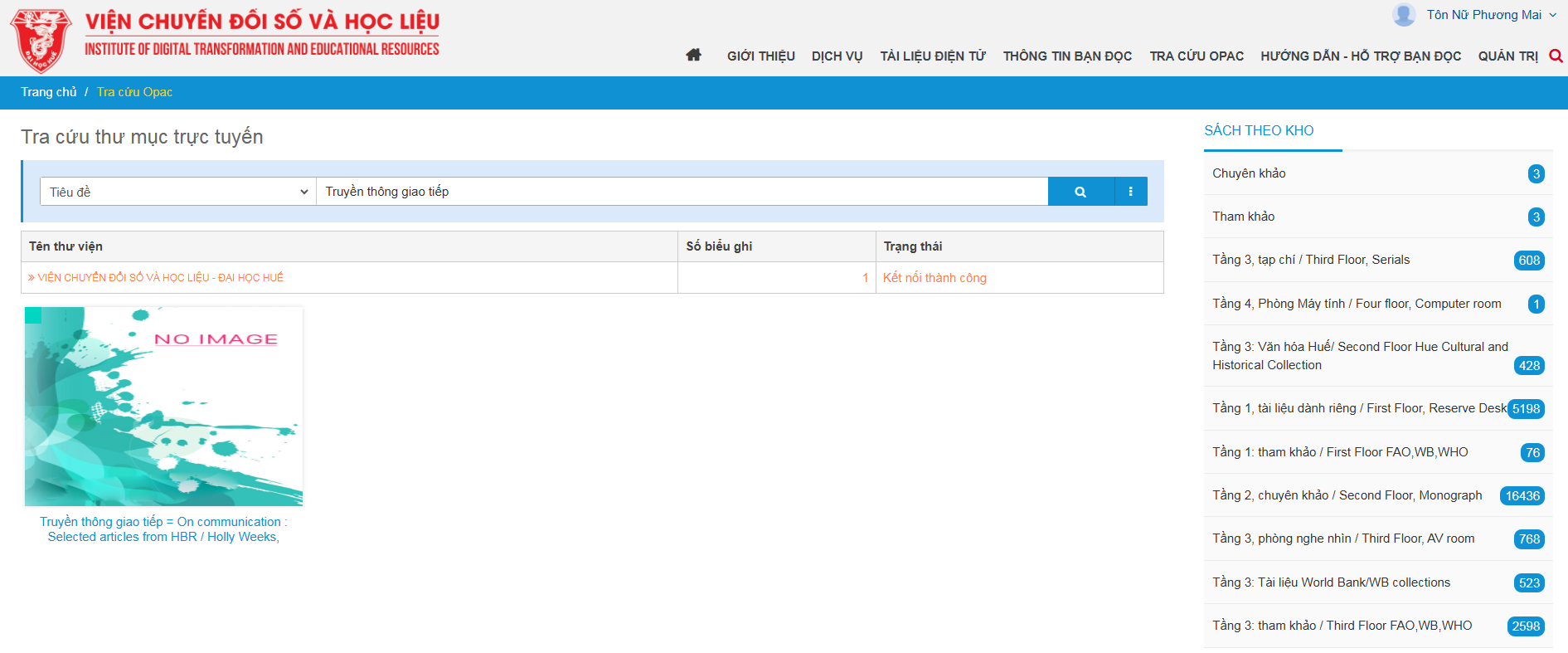Click the home icon in navigation bar

point(693,56)
